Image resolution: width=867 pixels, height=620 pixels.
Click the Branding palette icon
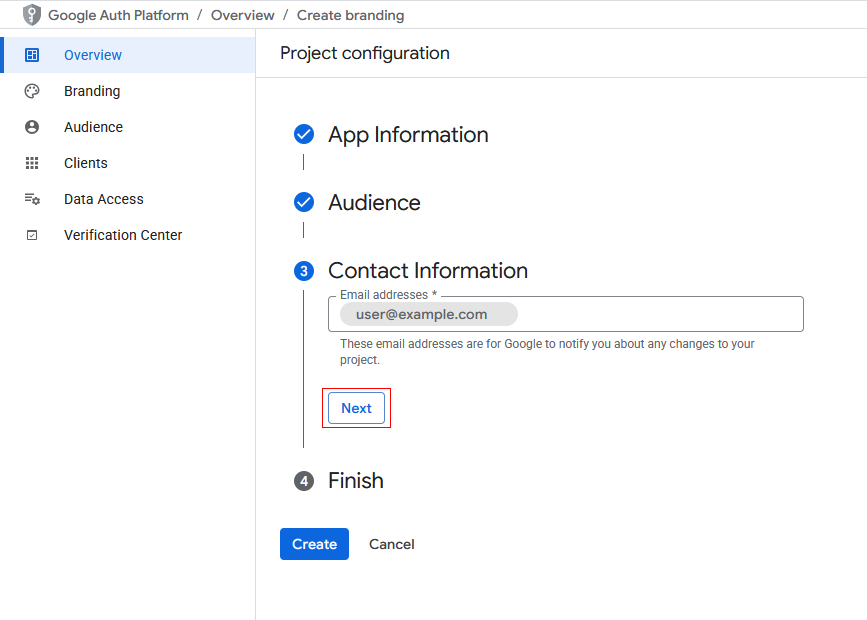(32, 91)
